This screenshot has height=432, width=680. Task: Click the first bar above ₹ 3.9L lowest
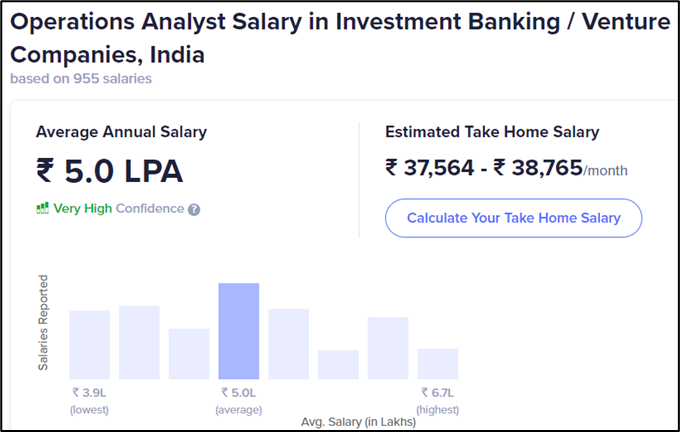tap(89, 345)
